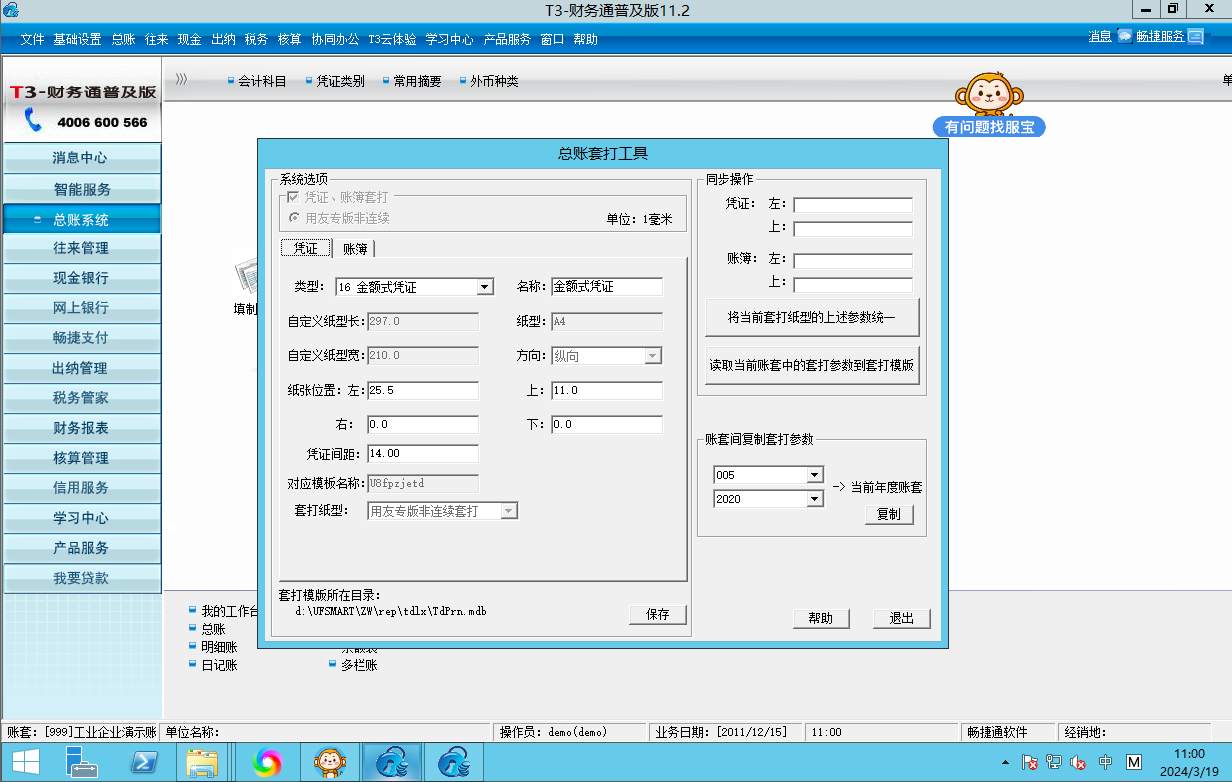
Task: Click the Chinese input mode indicator
Action: pos(1106,763)
